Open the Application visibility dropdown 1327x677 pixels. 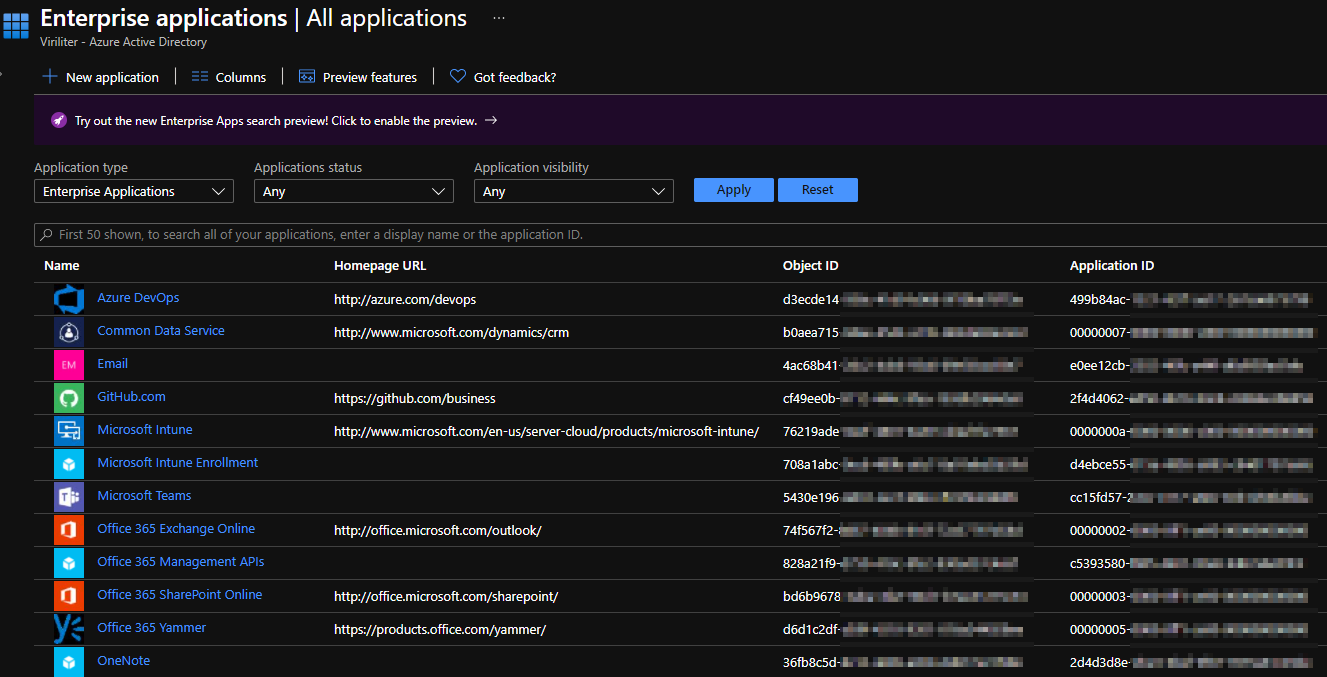[x=574, y=191]
